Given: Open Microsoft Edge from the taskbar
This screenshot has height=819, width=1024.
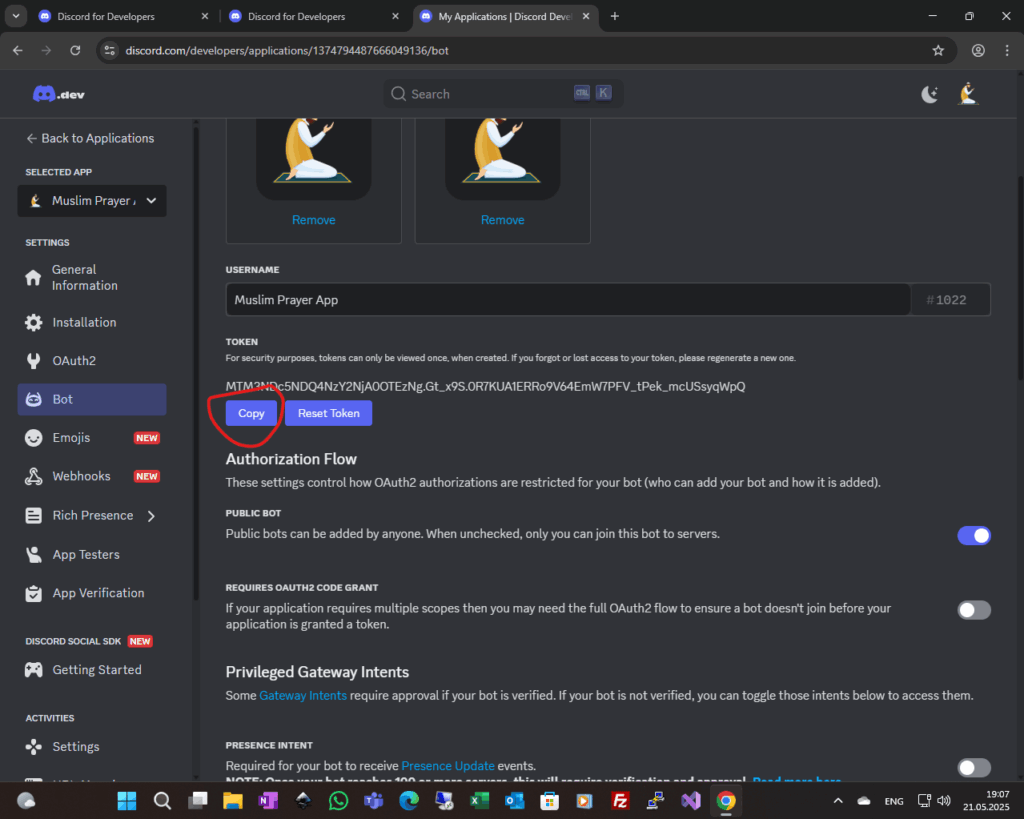Looking at the screenshot, I should click(409, 801).
